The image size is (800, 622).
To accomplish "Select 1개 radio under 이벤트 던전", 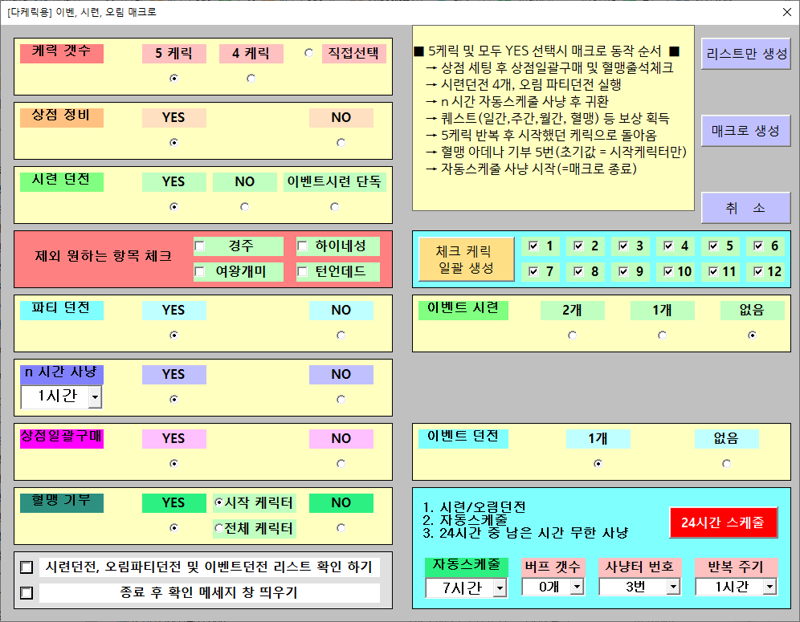I will tap(598, 463).
